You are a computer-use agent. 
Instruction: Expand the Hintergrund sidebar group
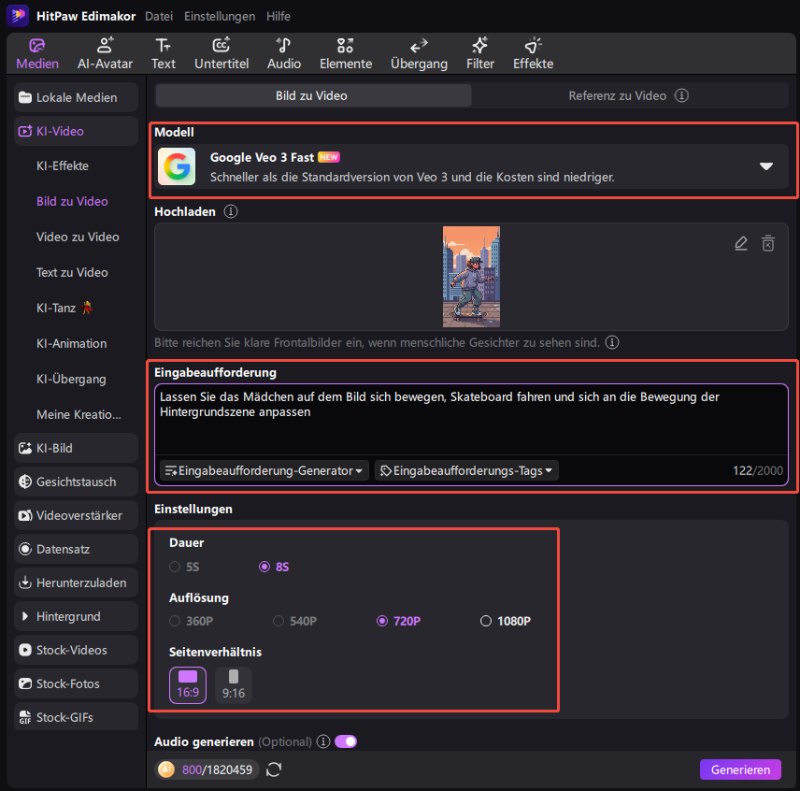click(76, 616)
